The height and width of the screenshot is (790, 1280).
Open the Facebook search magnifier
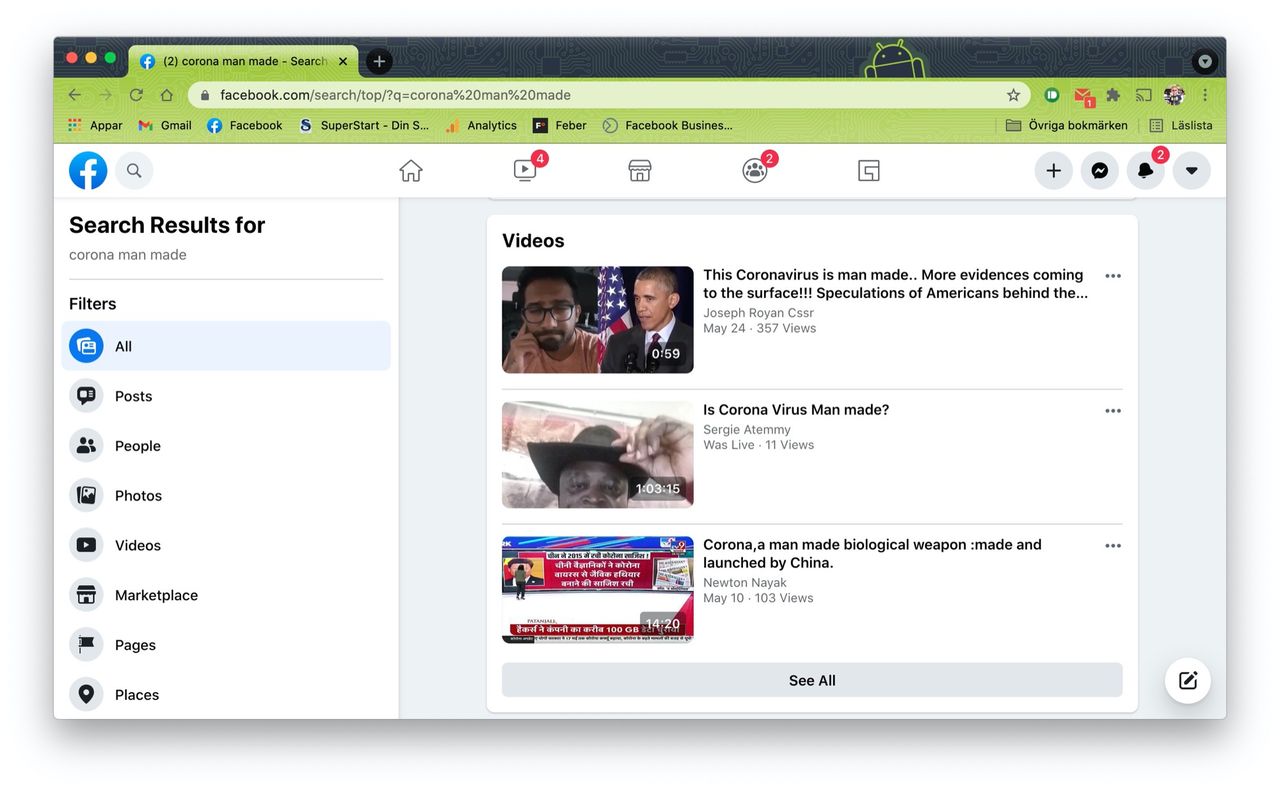[x=134, y=171]
